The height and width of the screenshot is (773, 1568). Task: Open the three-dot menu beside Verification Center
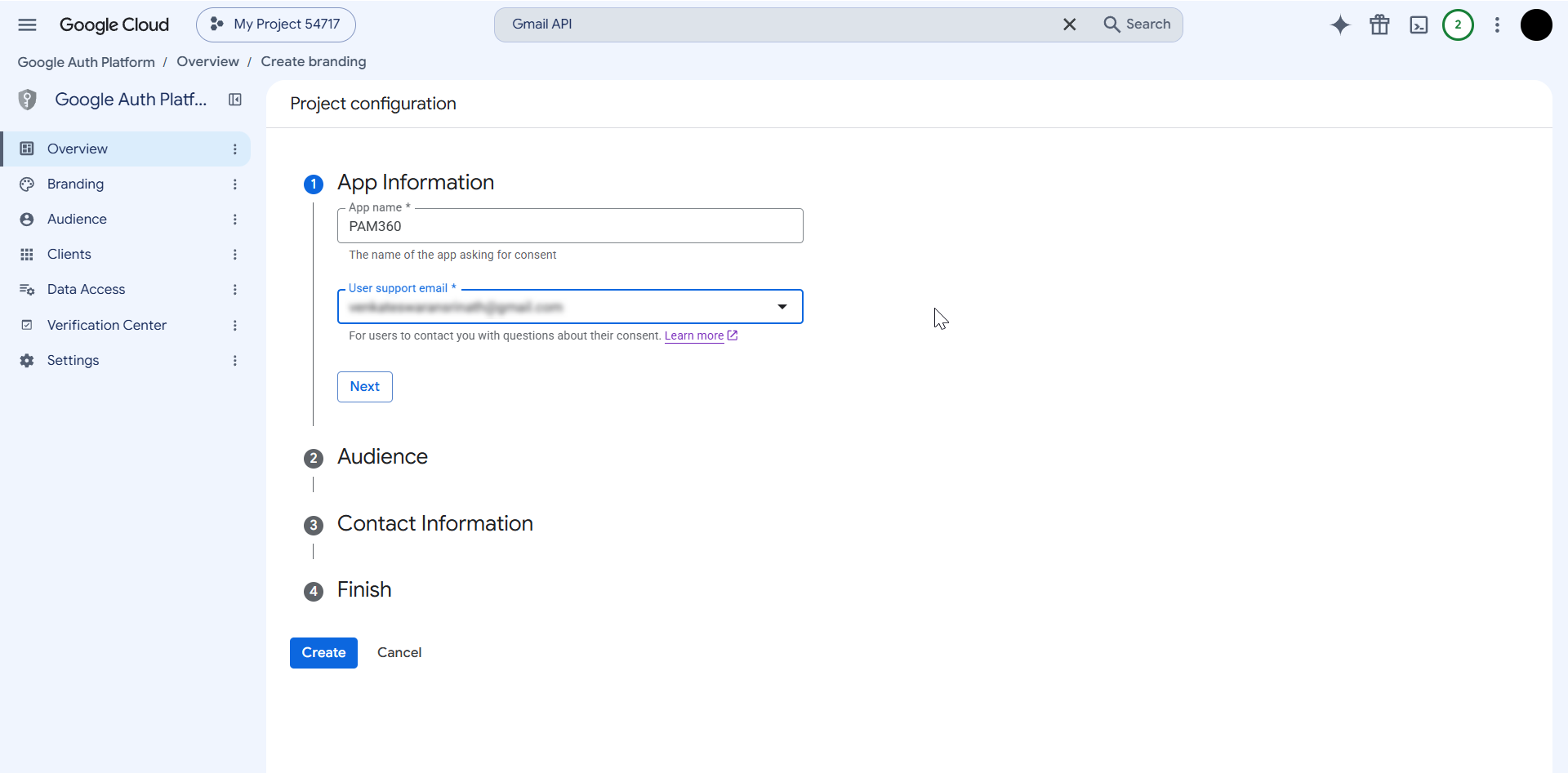(x=235, y=326)
